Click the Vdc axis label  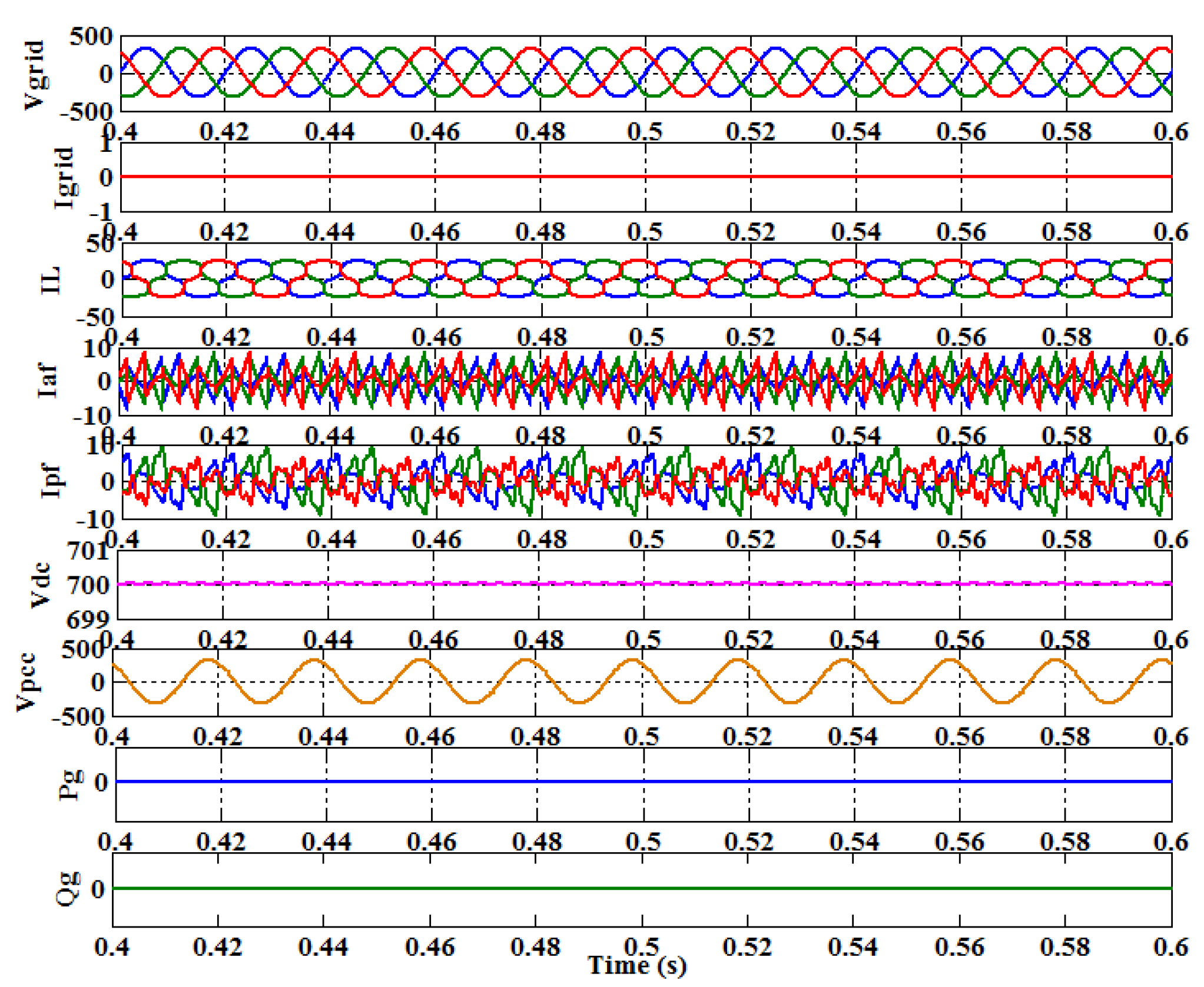point(40,584)
